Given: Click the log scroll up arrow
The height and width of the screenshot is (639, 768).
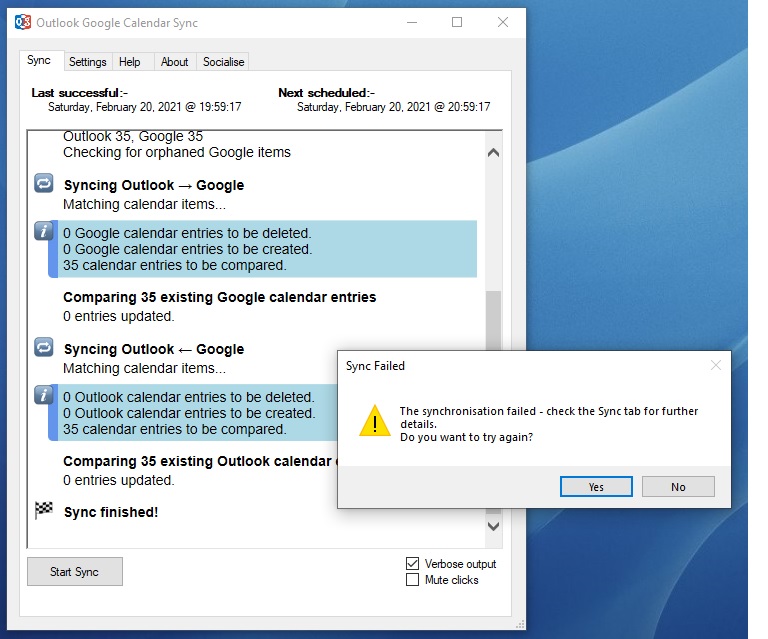Looking at the screenshot, I should (494, 153).
